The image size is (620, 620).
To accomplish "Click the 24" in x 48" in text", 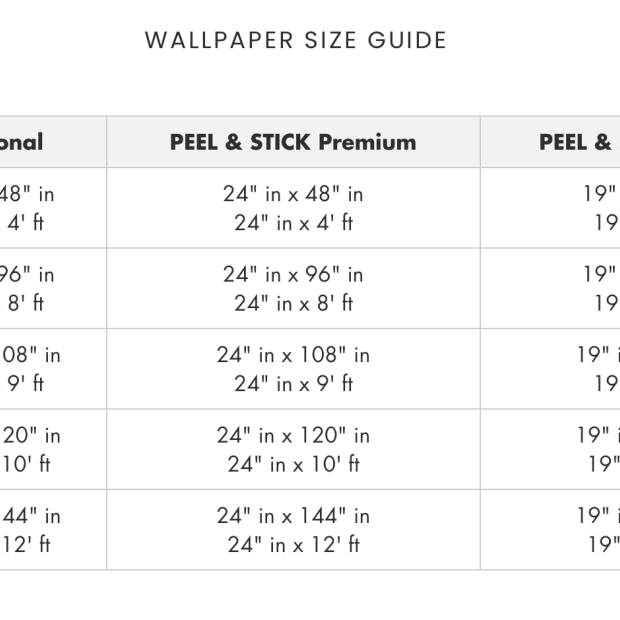I will pos(293,194).
